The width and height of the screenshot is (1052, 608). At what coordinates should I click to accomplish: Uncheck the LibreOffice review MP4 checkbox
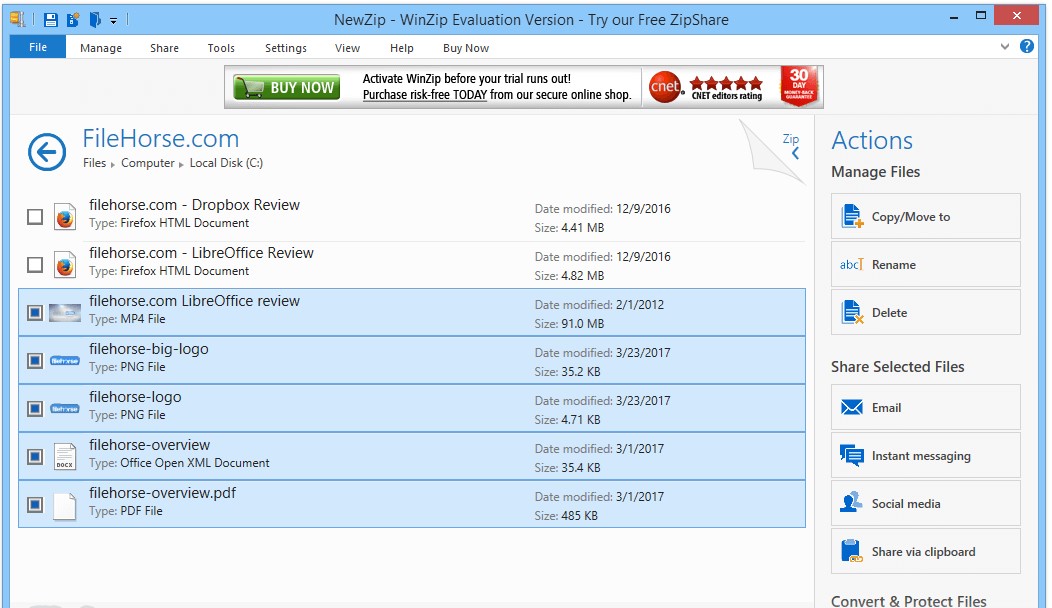[x=35, y=313]
